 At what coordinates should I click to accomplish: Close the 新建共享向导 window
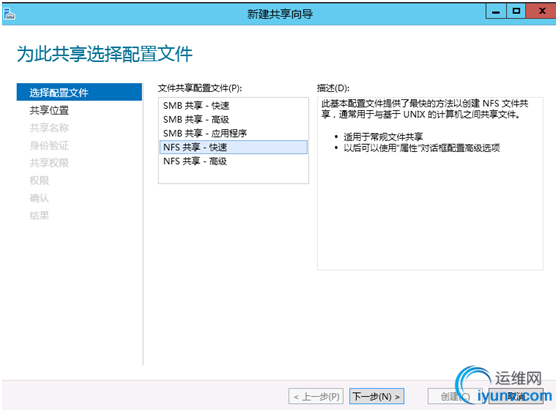pos(541,11)
